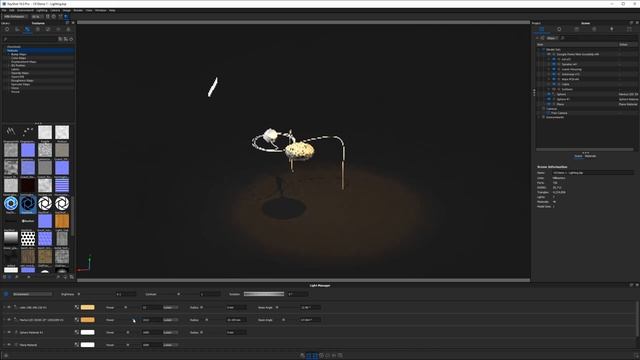Image resolution: width=640 pixels, height=360 pixels.
Task: Click color swatch of Sphere Material #1
Action: coord(87,332)
